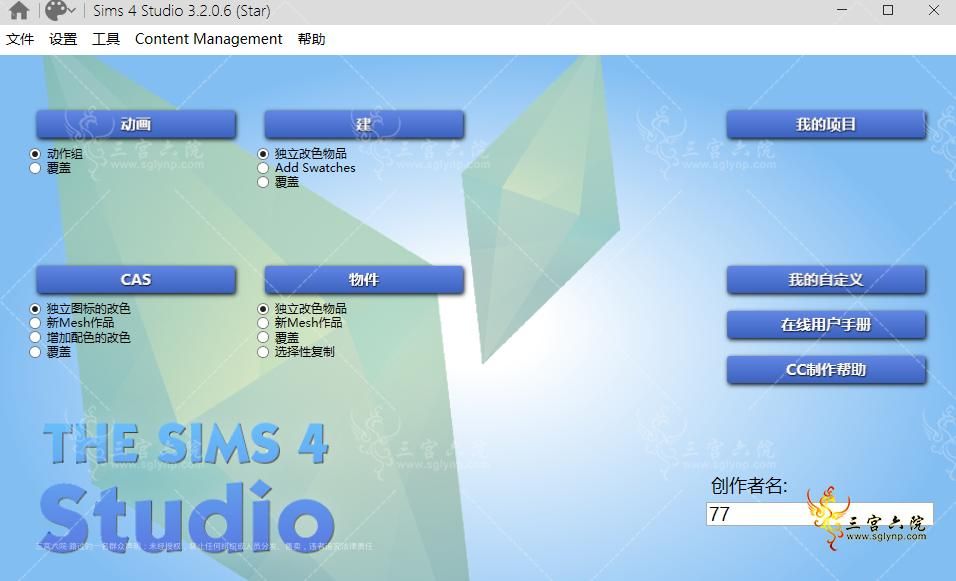Select 覆盖 under CAS

[35, 352]
